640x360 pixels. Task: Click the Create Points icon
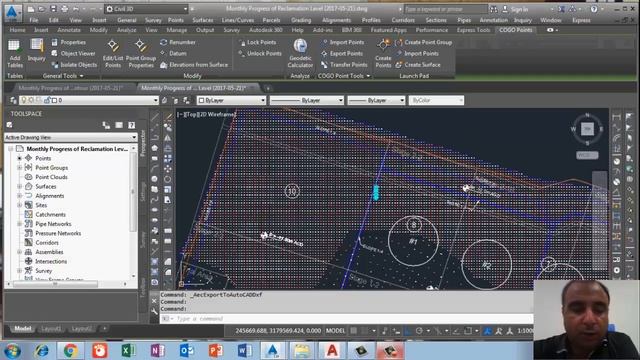point(383,53)
